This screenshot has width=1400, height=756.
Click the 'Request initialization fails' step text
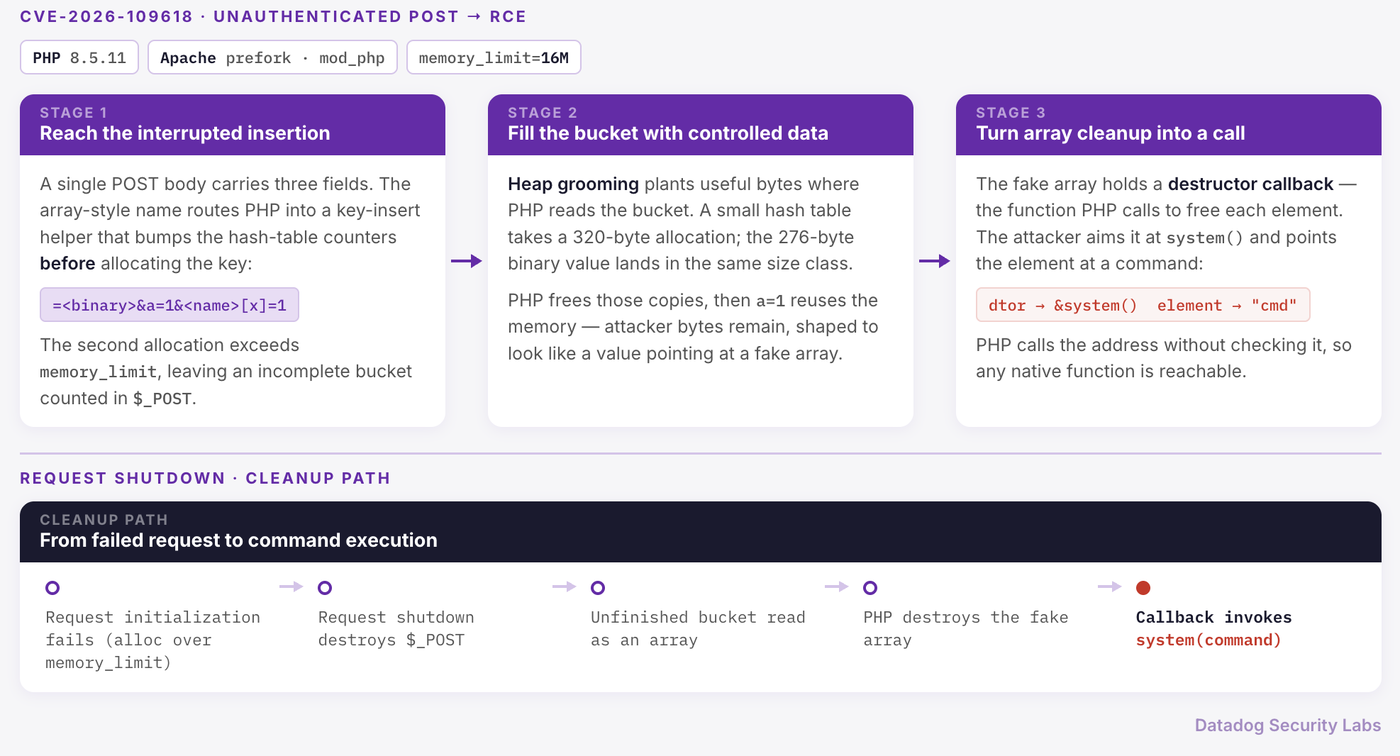pyautogui.click(x=153, y=640)
